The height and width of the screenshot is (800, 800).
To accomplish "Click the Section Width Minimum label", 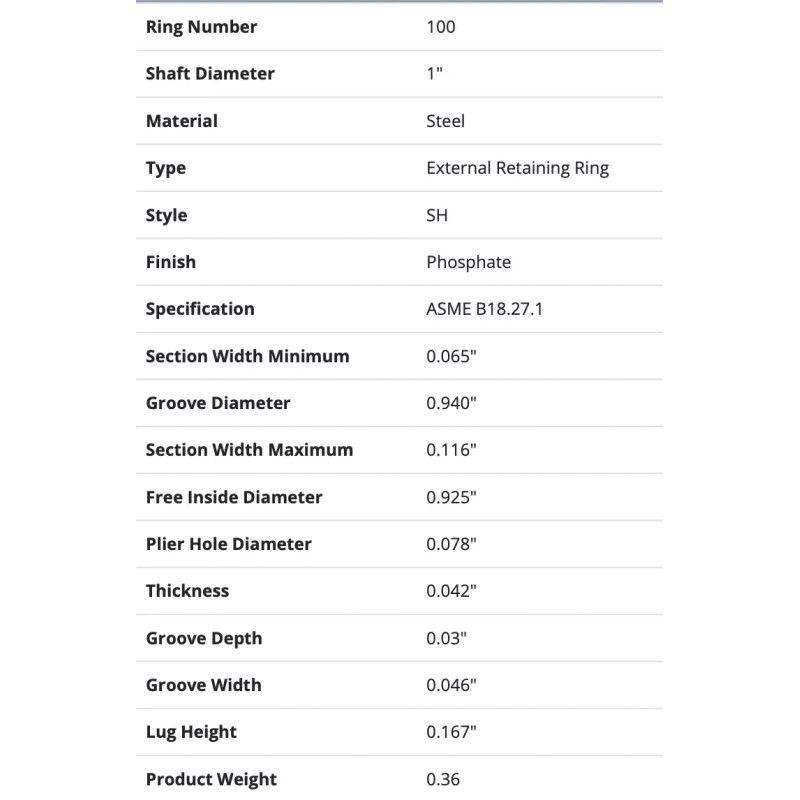I will coord(247,356).
